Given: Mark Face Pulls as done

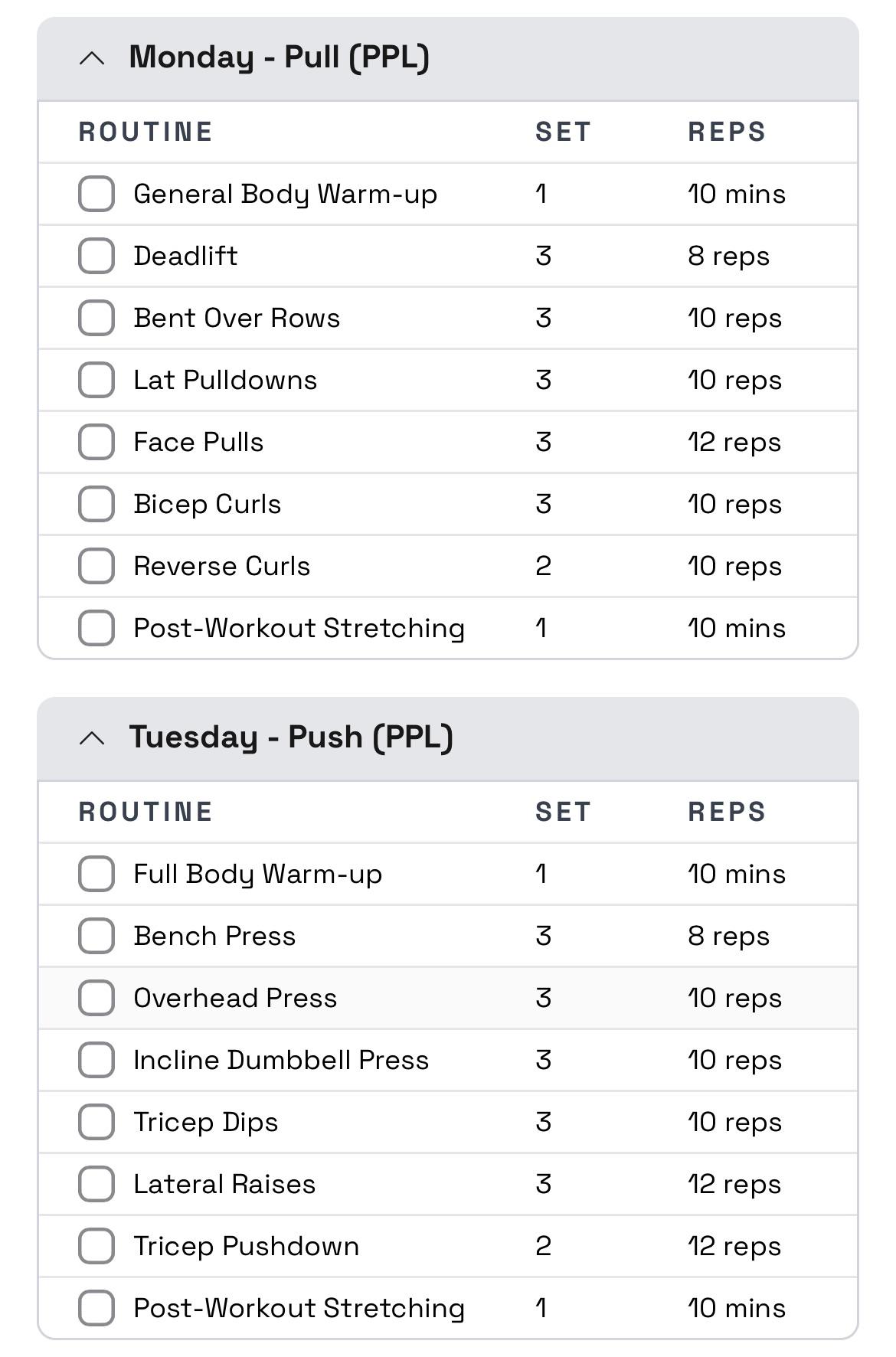Looking at the screenshot, I should tap(96, 442).
